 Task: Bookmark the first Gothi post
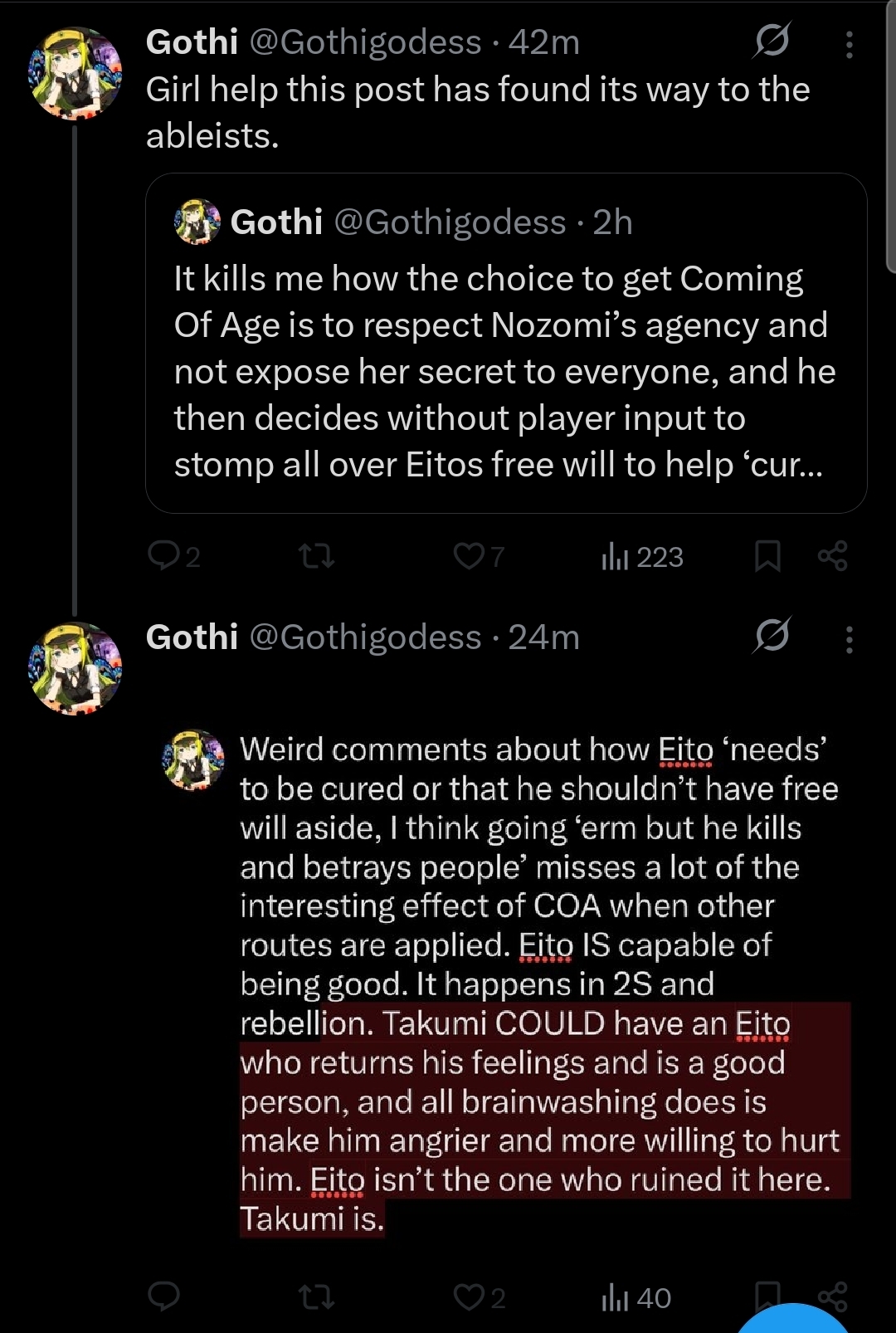pyautogui.click(x=767, y=556)
